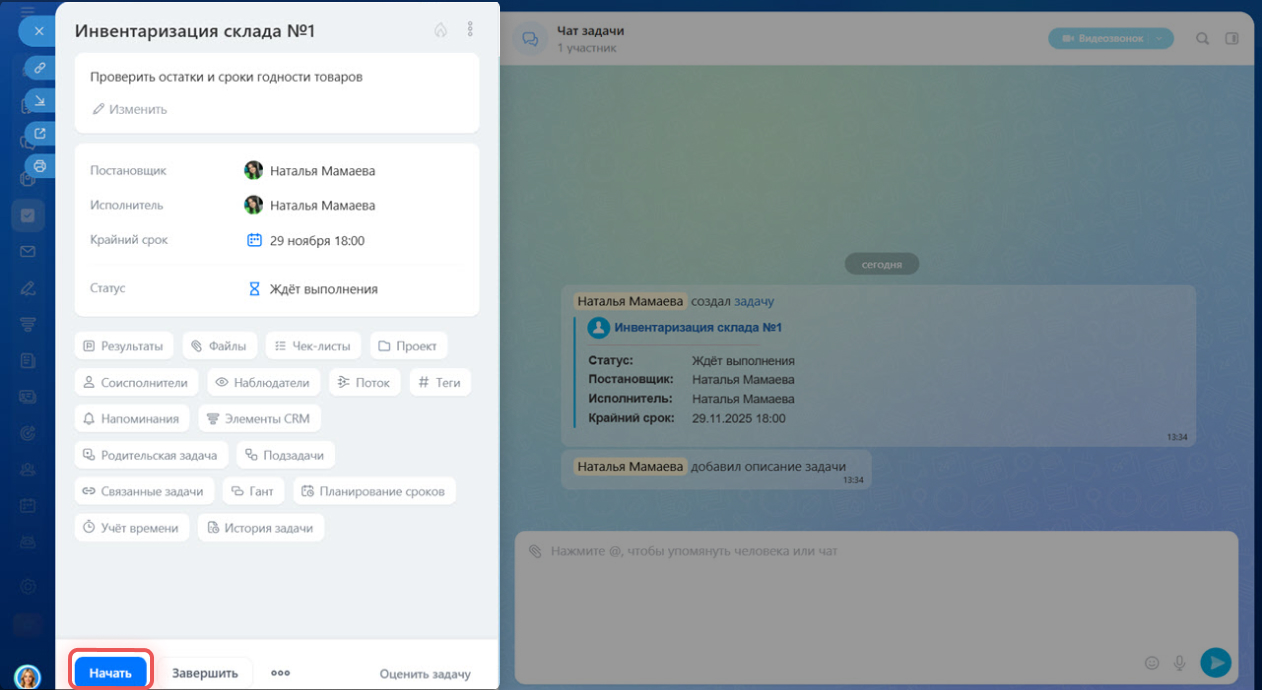Click Изменить to edit the description

130,109
